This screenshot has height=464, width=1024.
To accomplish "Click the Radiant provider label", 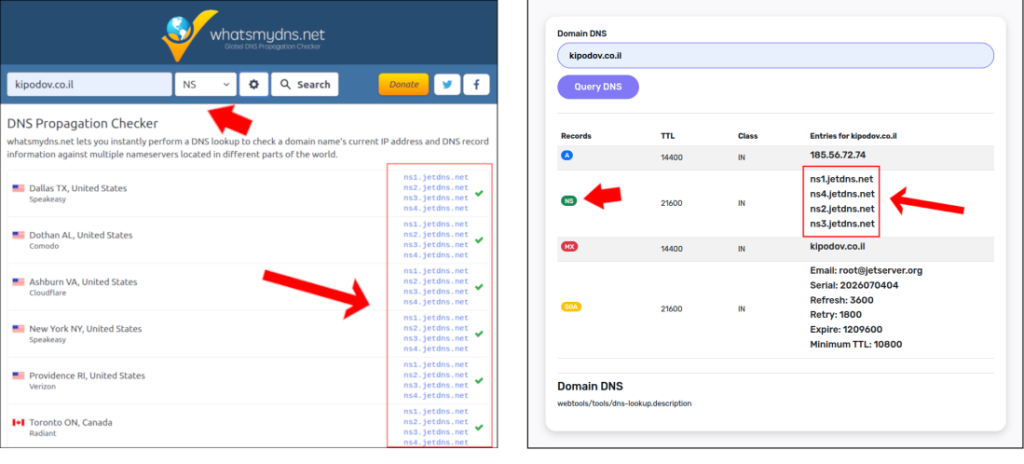I will coord(42,434).
